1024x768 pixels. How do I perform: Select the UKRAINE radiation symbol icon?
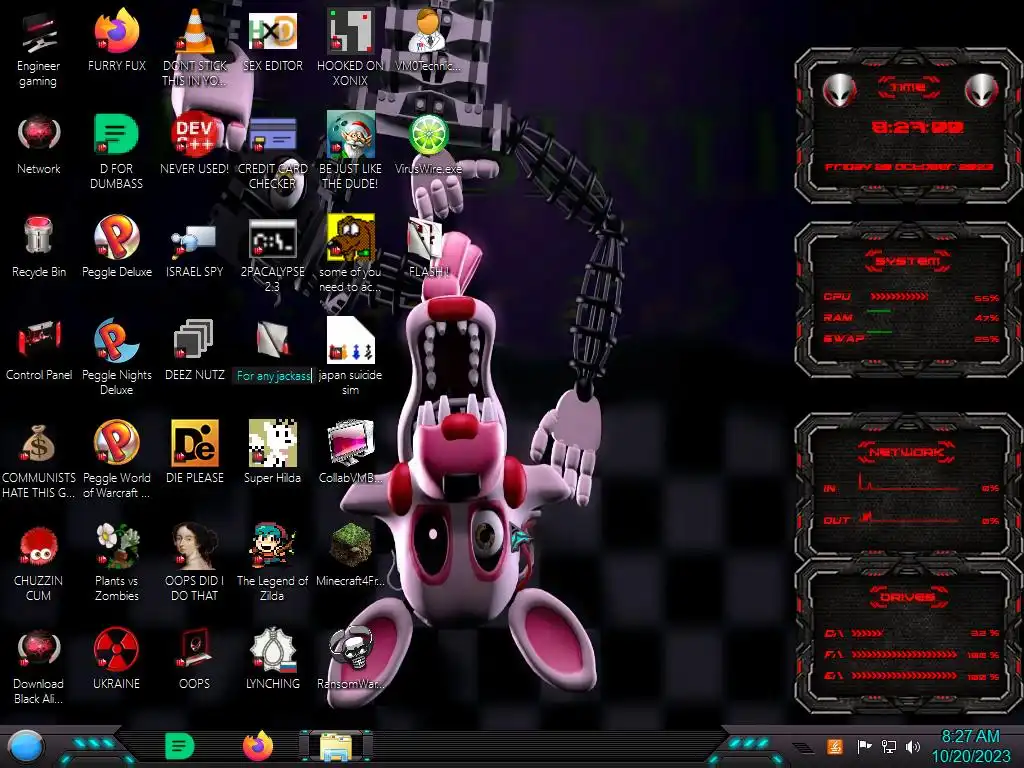click(116, 649)
